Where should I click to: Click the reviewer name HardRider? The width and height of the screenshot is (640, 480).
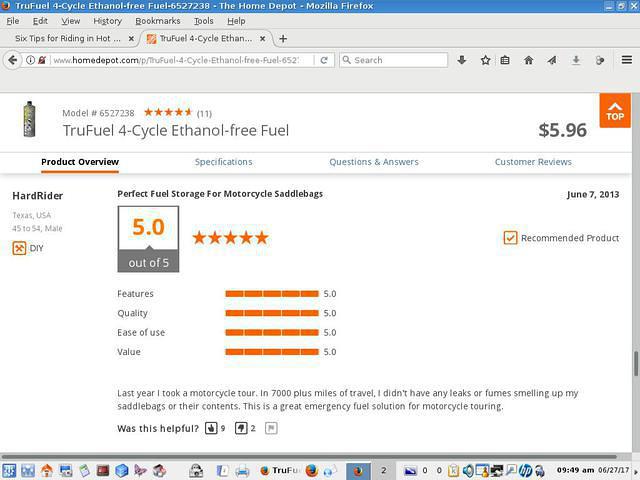point(38,196)
